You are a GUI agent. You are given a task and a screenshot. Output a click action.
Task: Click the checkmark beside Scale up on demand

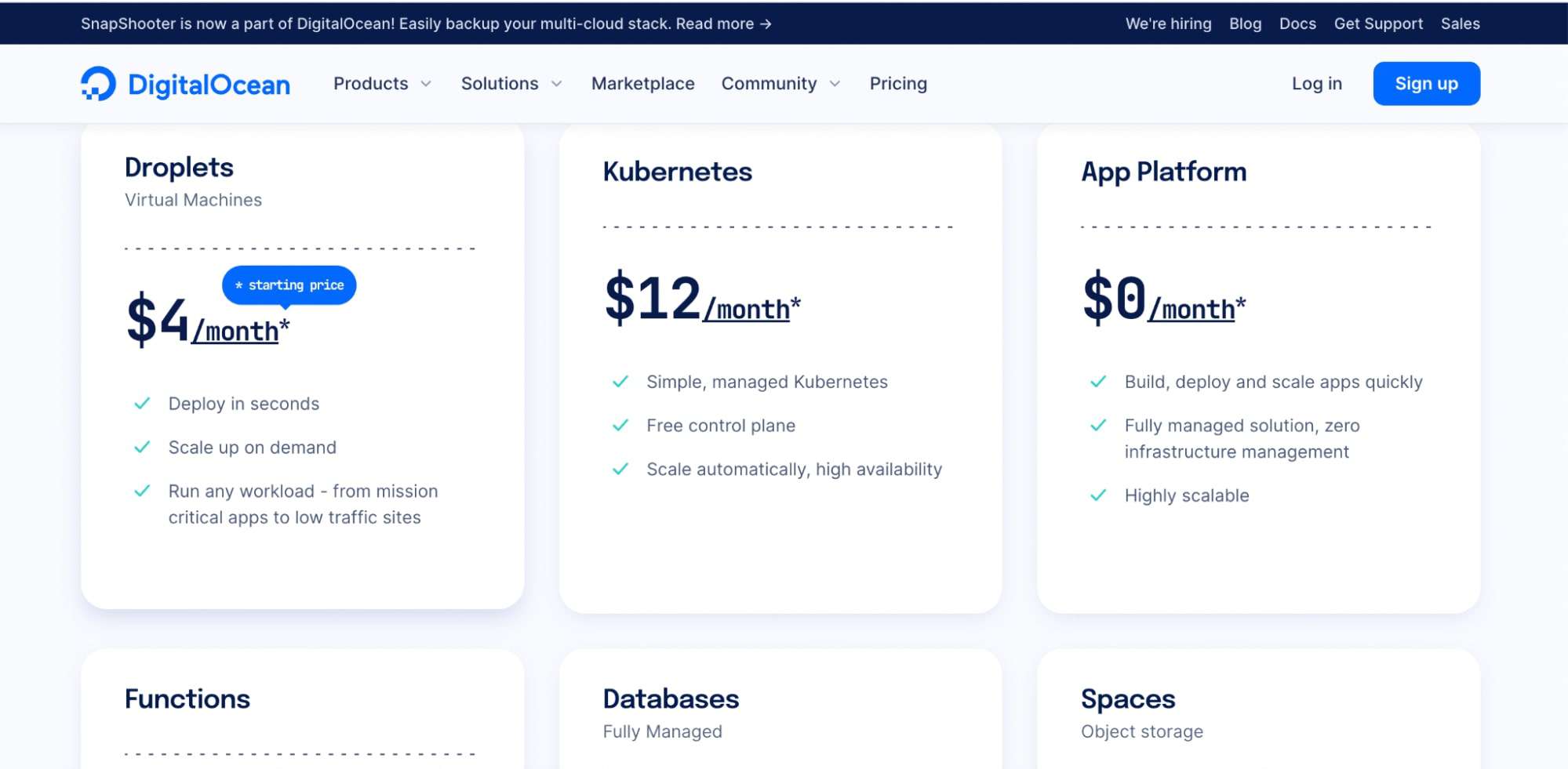(142, 448)
